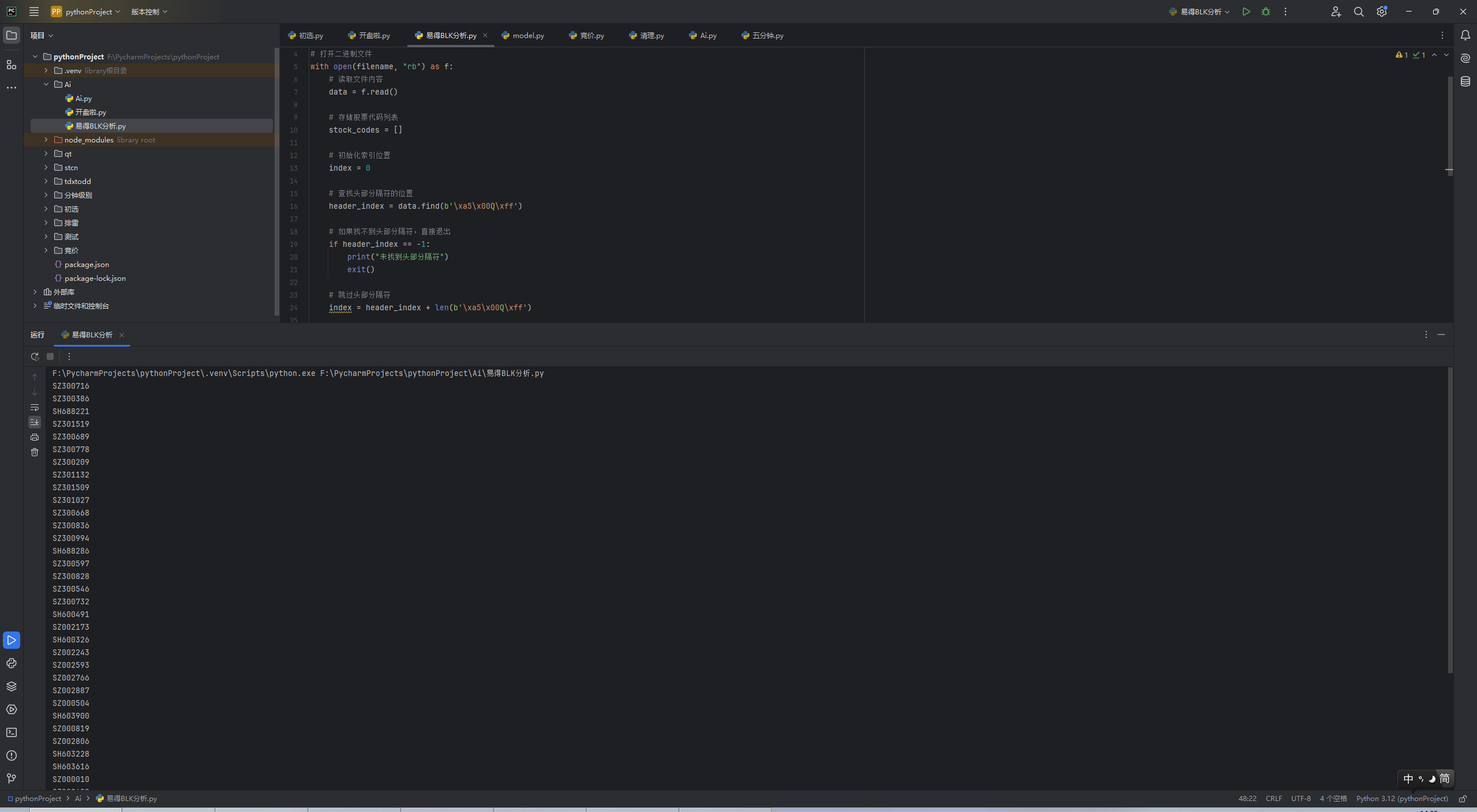Start debugging with the bug icon
This screenshot has height=812, width=1477.
[x=1266, y=12]
